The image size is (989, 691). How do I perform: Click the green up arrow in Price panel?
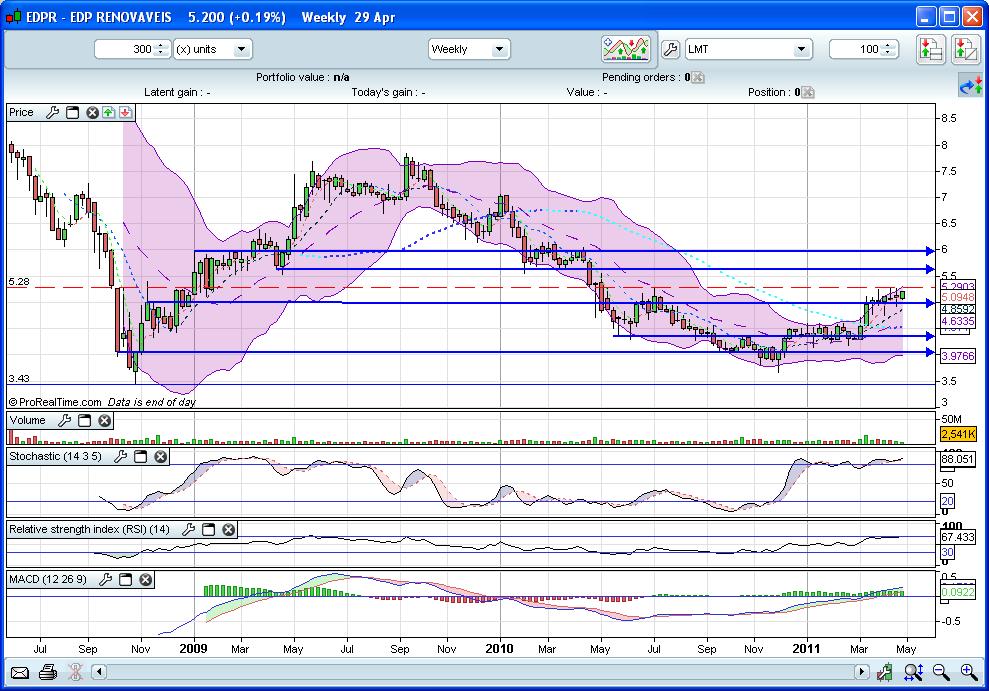click(x=108, y=112)
